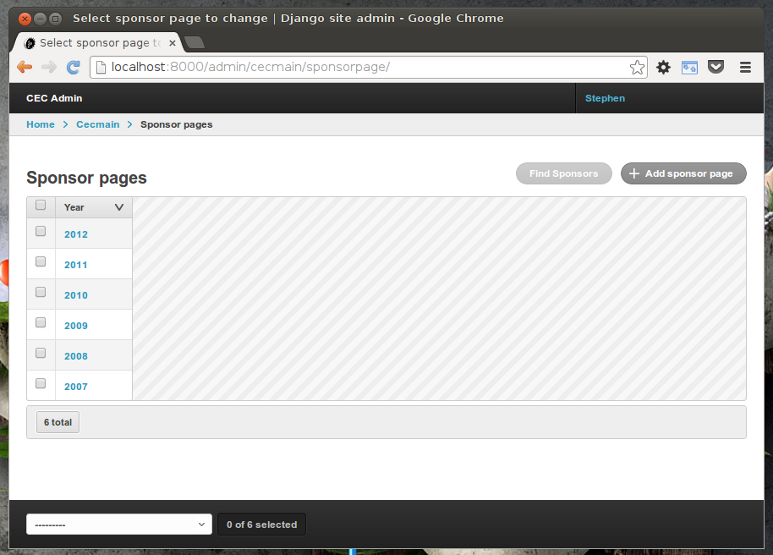The width and height of the screenshot is (773, 555).
Task: Open the 2009 sponsor page link
Action: pyautogui.click(x=76, y=326)
